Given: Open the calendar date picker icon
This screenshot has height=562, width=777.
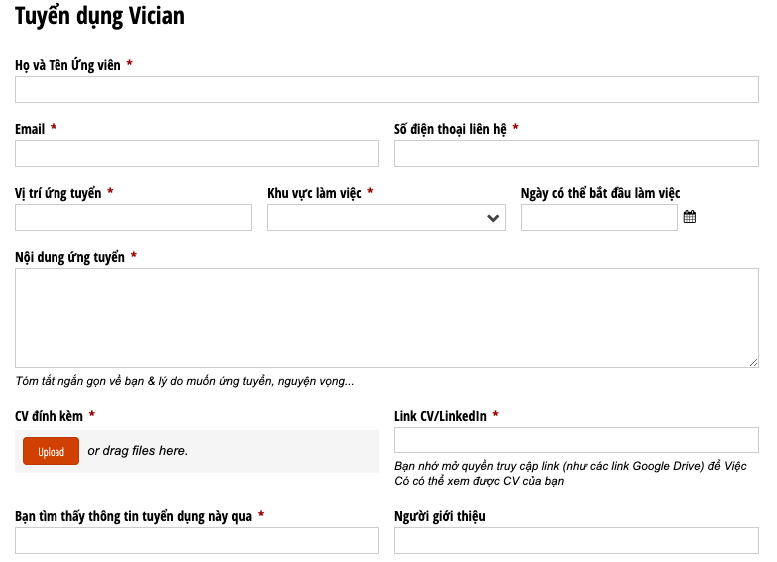Looking at the screenshot, I should point(689,217).
